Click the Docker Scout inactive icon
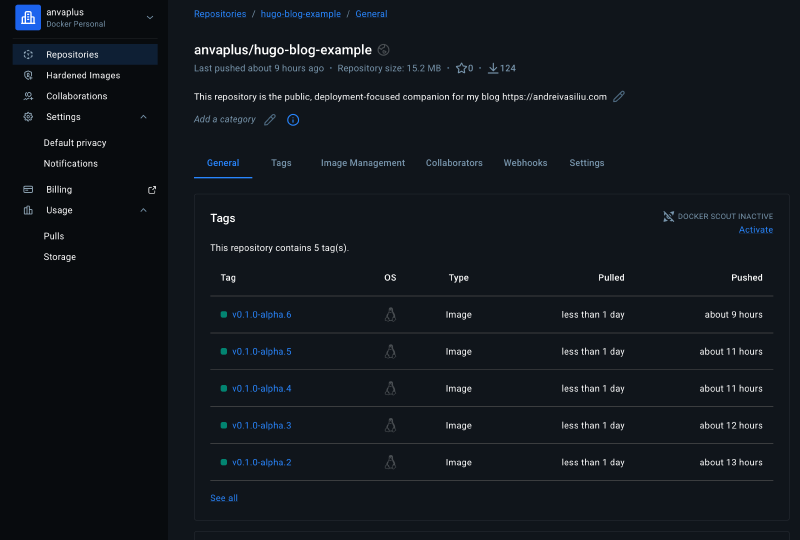The width and height of the screenshot is (800, 540). coord(668,216)
